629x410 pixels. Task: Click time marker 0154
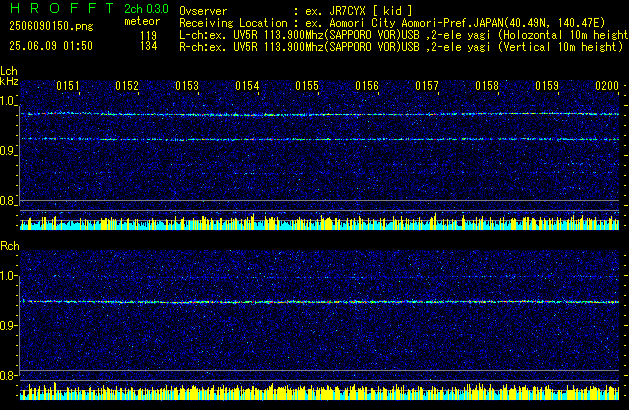[247, 86]
